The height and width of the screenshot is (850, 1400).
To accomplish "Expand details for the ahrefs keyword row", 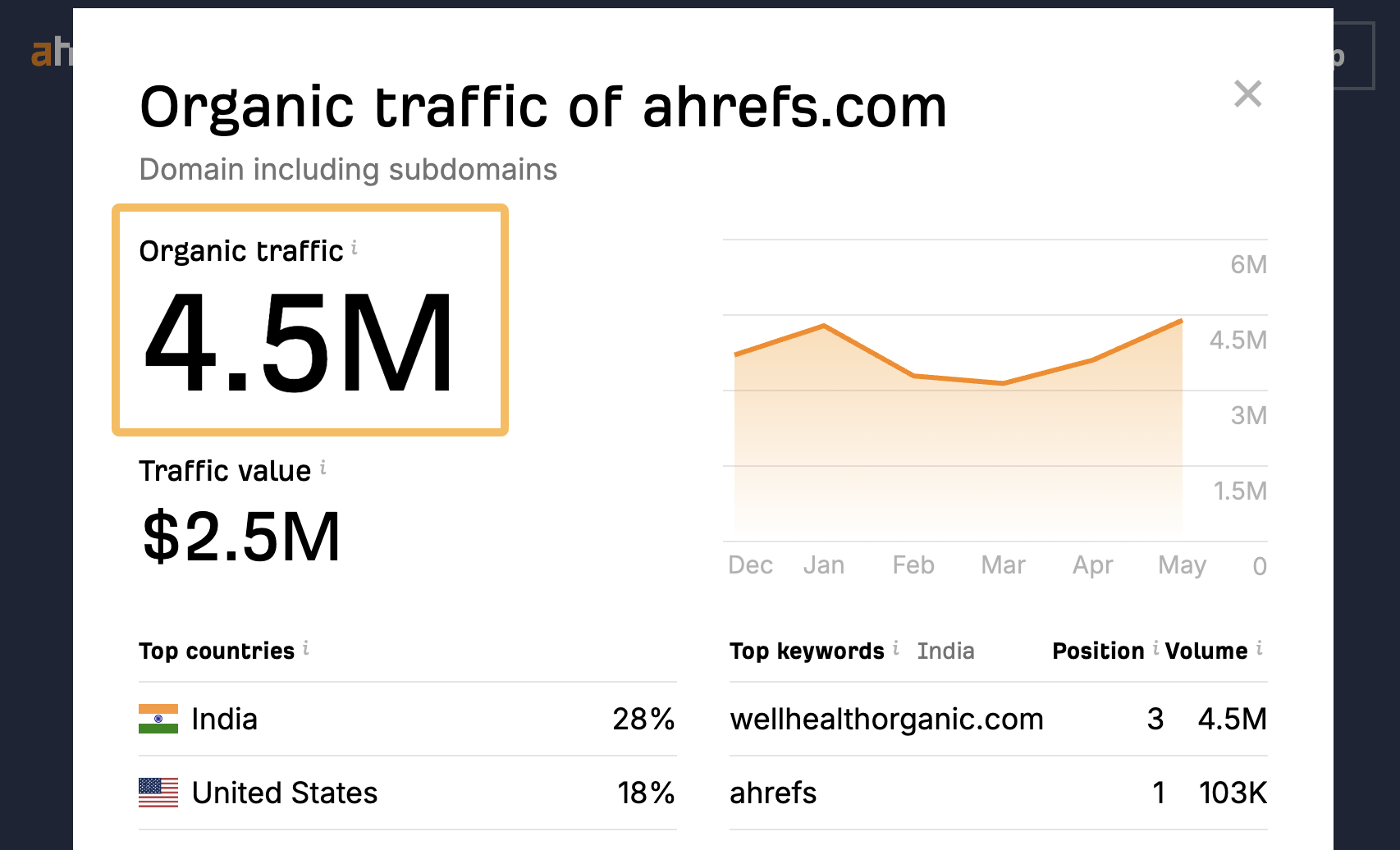I will coord(772,793).
